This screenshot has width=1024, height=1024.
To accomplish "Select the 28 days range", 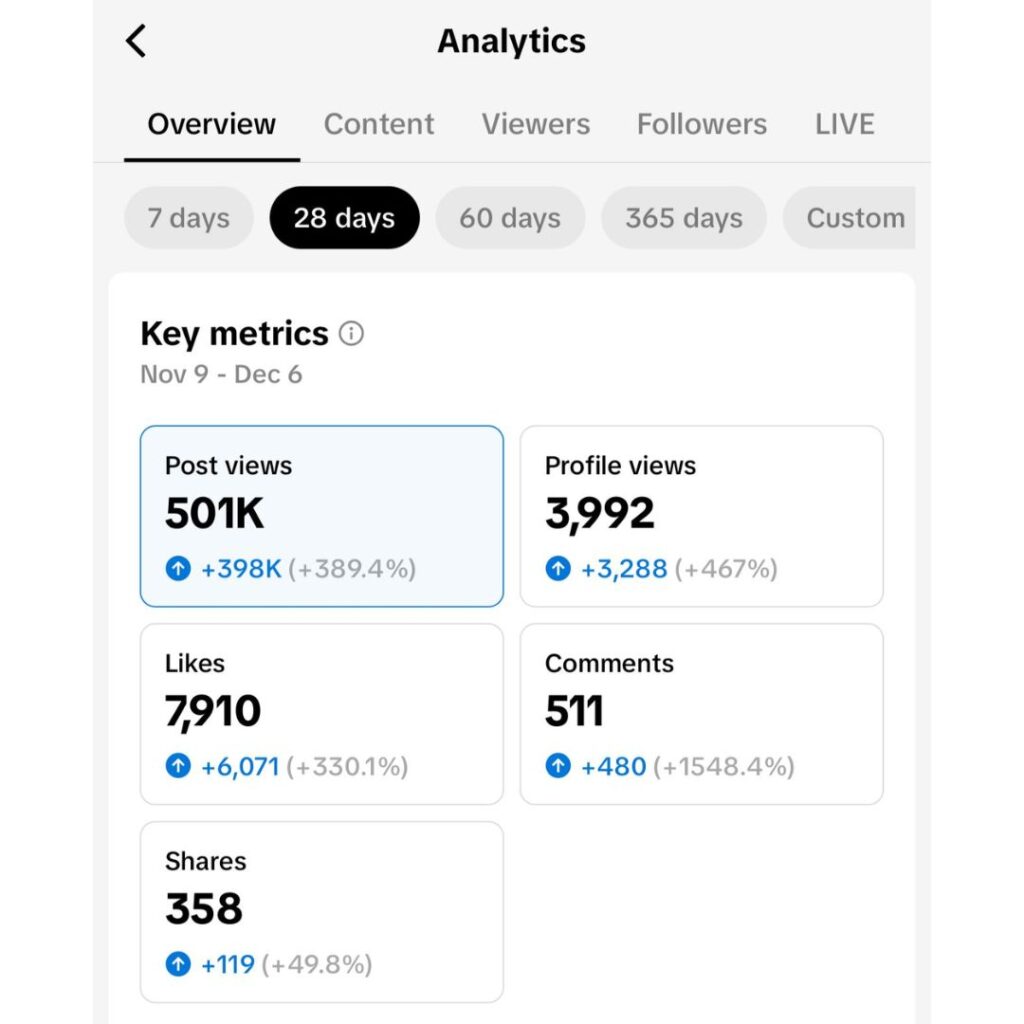I will tap(344, 218).
